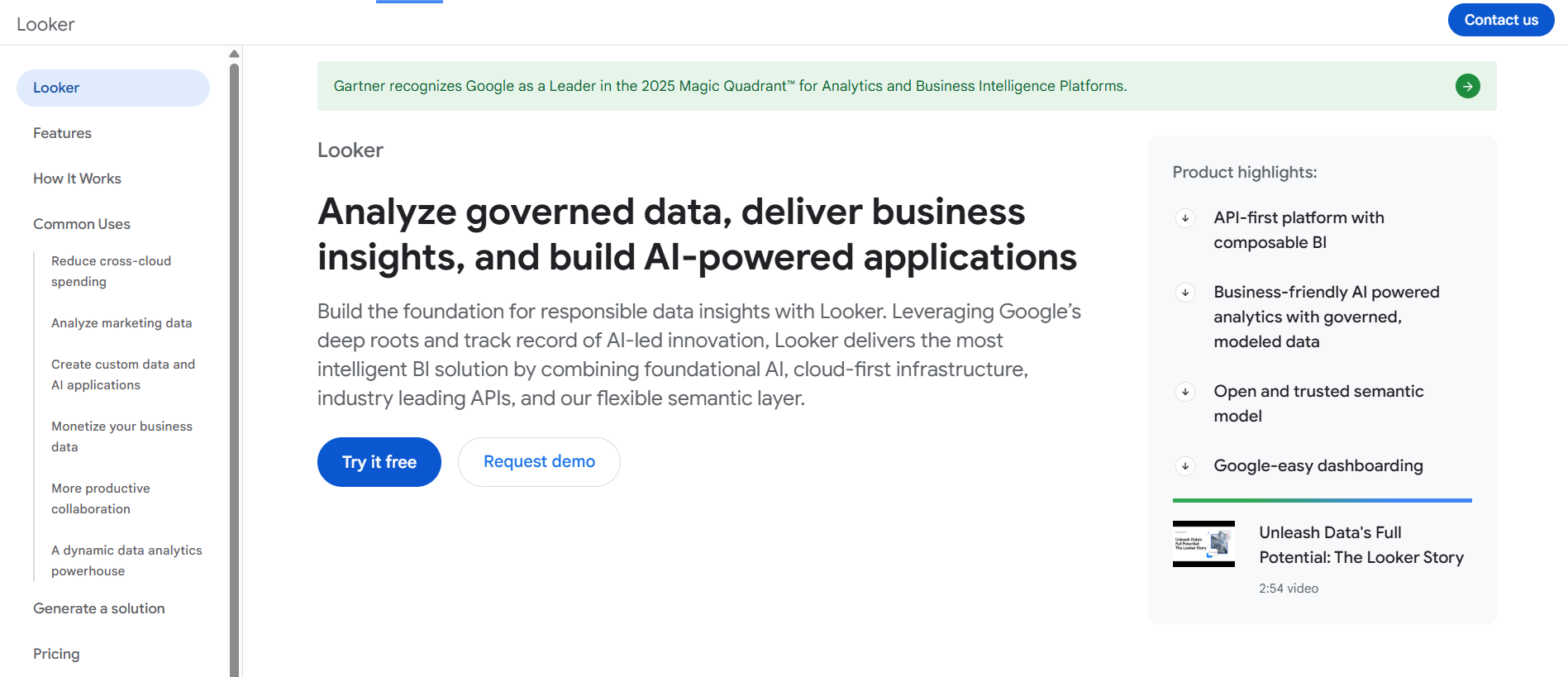Viewport: 1568px width, 677px height.
Task: Open Unleash Data's Full Potential video title
Action: [x=1361, y=545]
